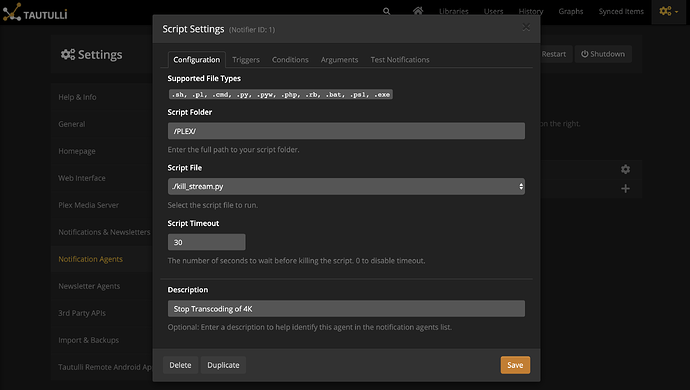Click the gear icon beside notification agent

[x=625, y=169]
